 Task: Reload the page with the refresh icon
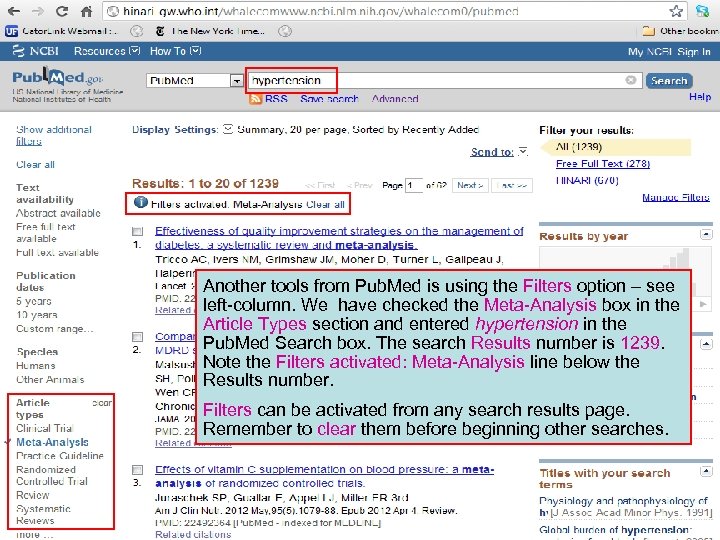[62, 11]
